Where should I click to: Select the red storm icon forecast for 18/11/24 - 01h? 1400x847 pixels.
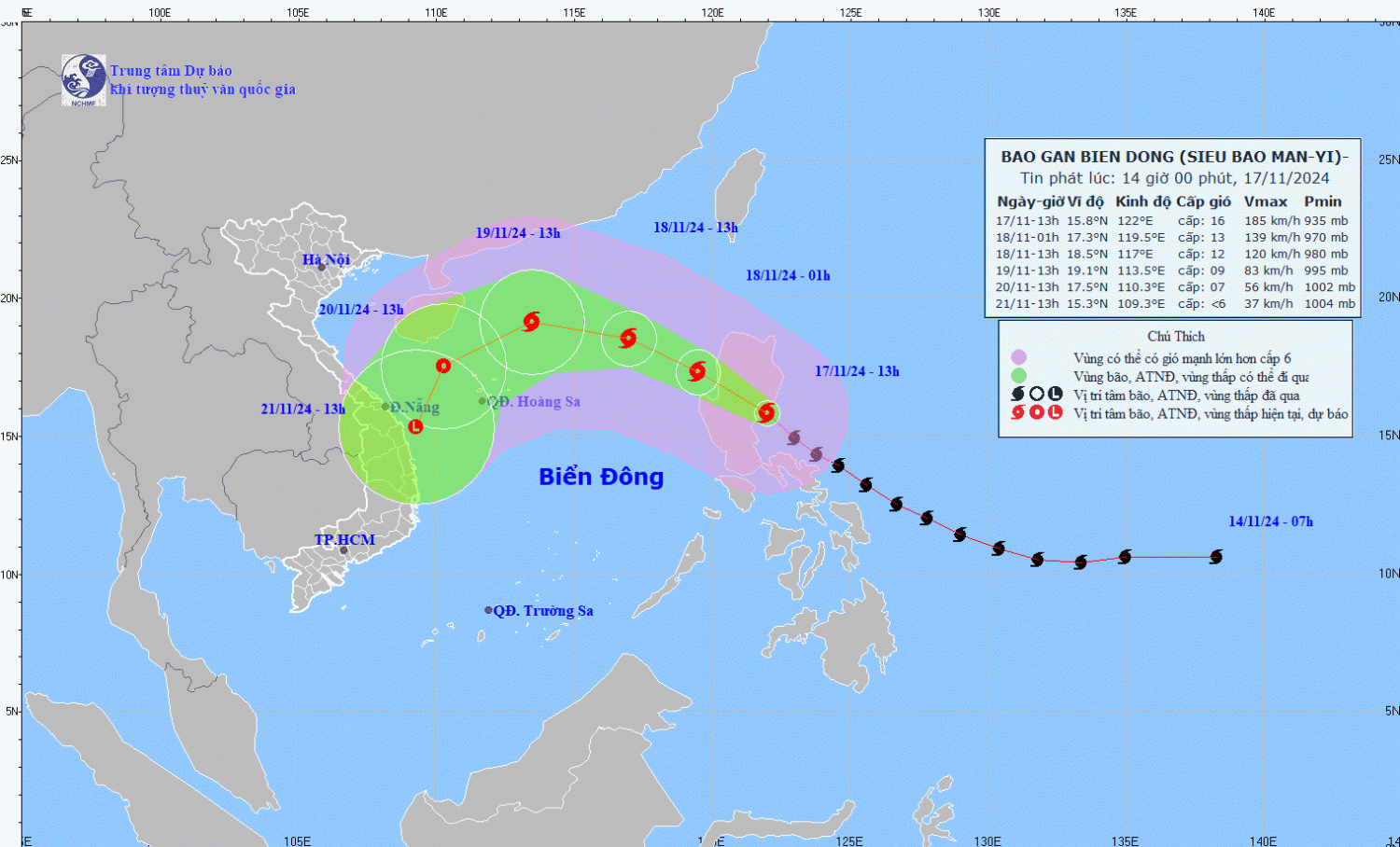pyautogui.click(x=697, y=371)
